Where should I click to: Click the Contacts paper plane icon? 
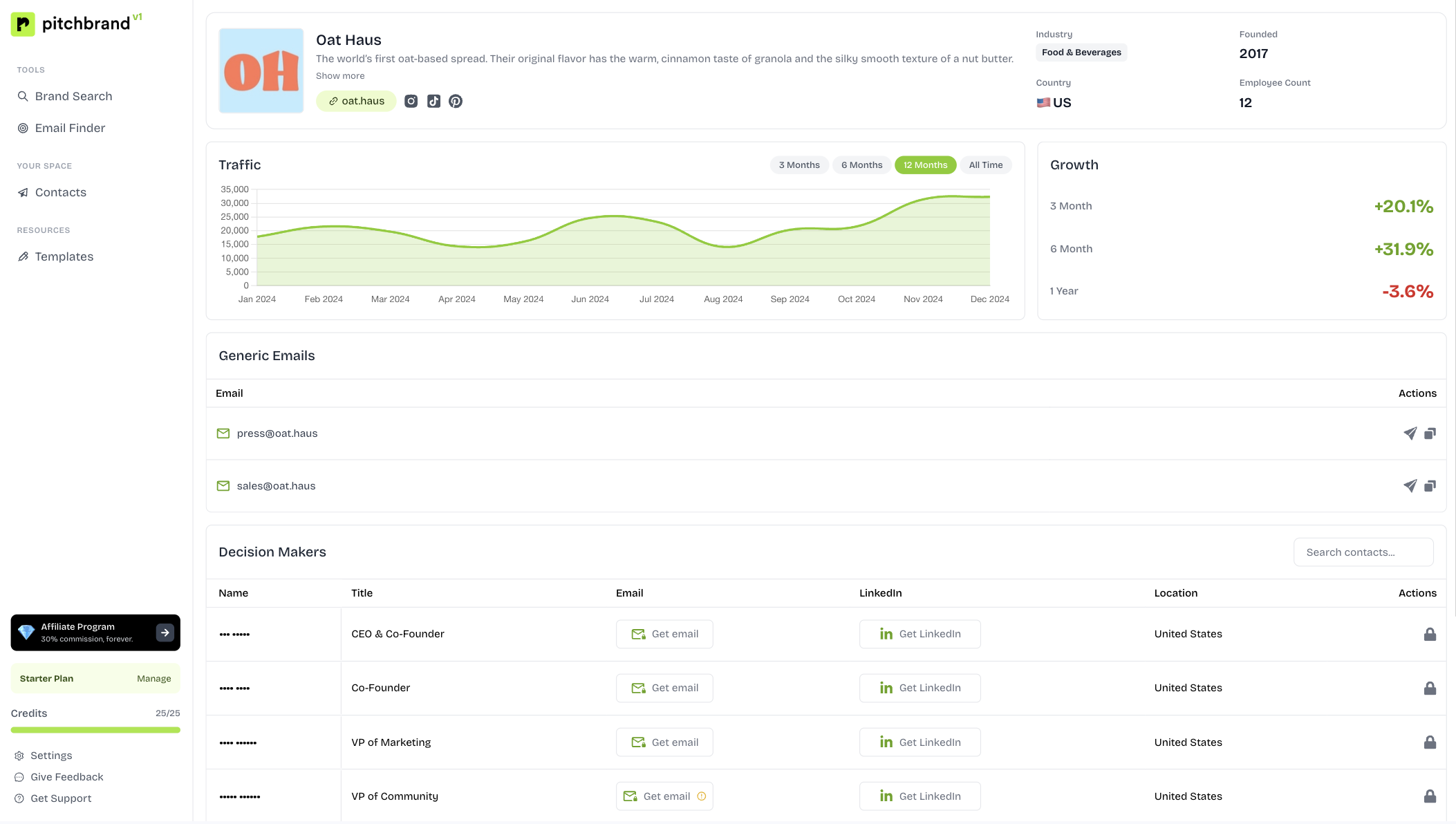tap(23, 192)
